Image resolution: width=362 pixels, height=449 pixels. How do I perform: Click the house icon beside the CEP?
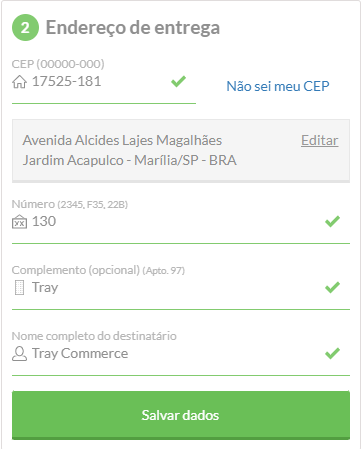[19, 82]
